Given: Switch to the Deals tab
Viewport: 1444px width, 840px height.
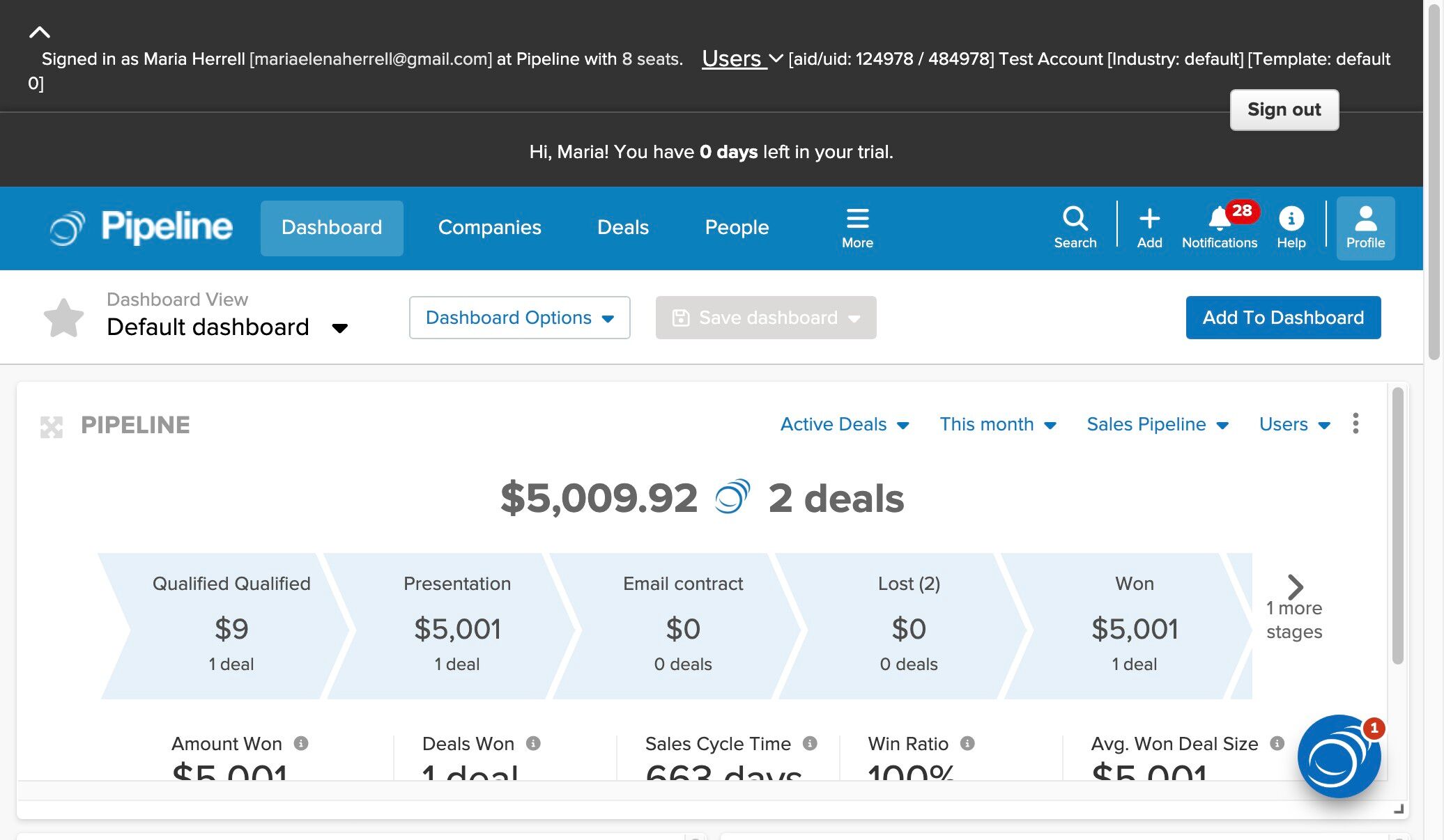Looking at the screenshot, I should pyautogui.click(x=622, y=228).
